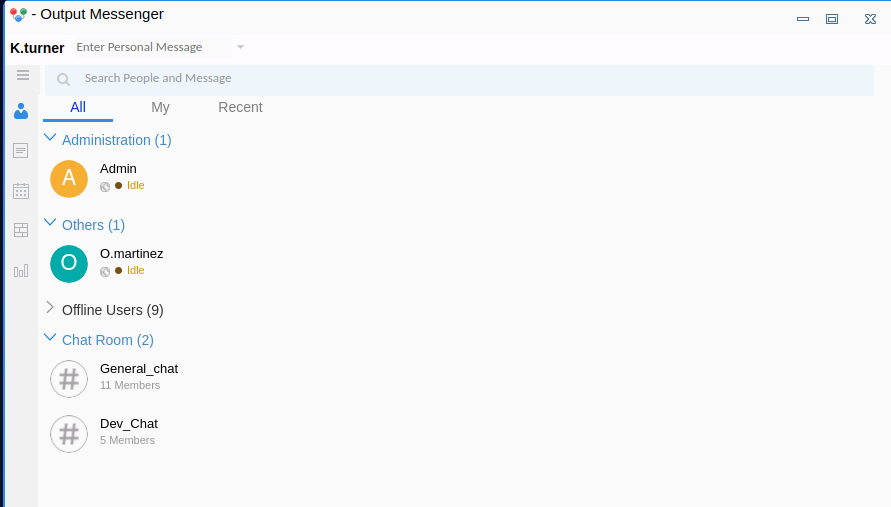Screen dimensions: 891x507
Task: Switch to the Recent tab
Action: [240, 107]
